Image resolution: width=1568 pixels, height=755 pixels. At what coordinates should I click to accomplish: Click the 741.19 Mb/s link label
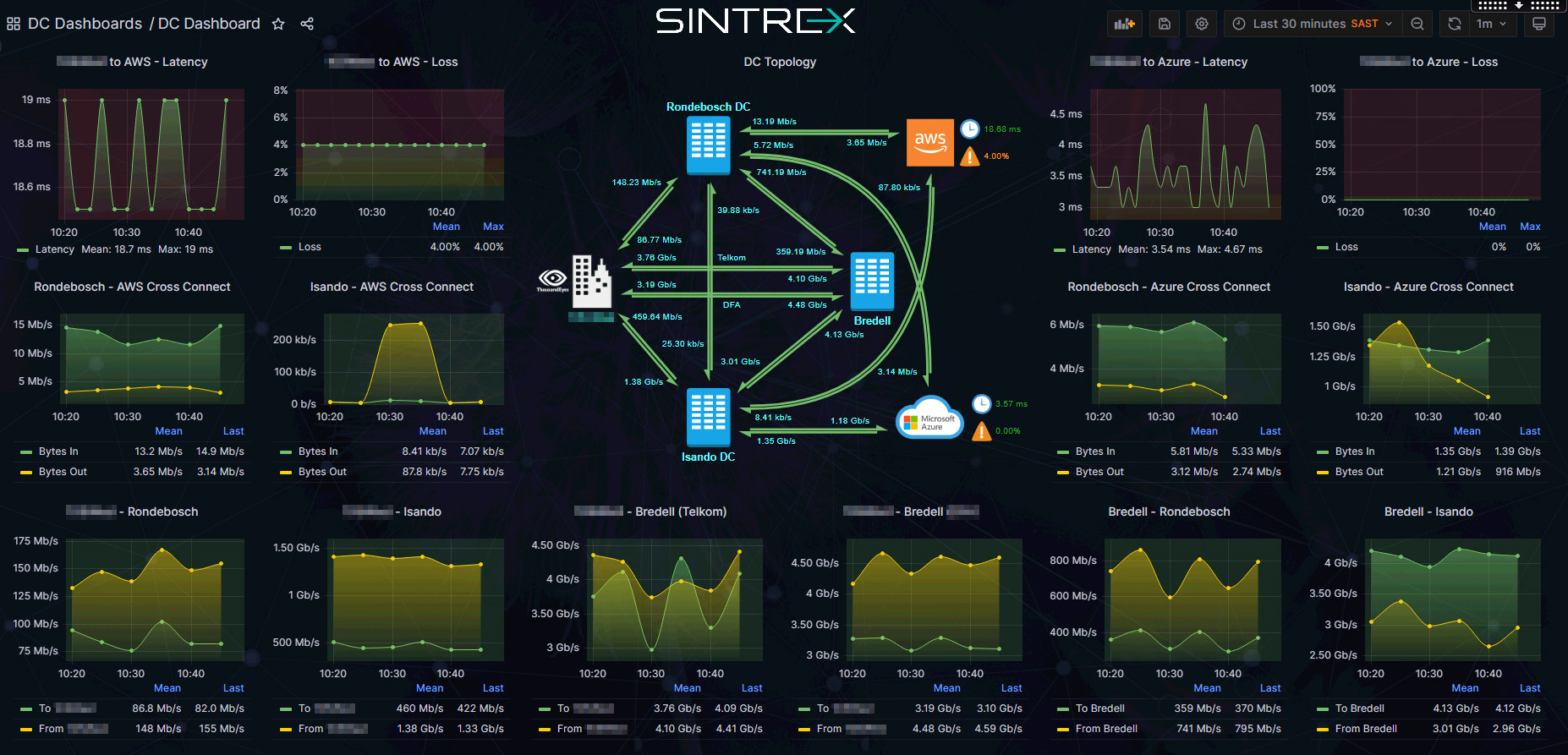click(781, 172)
